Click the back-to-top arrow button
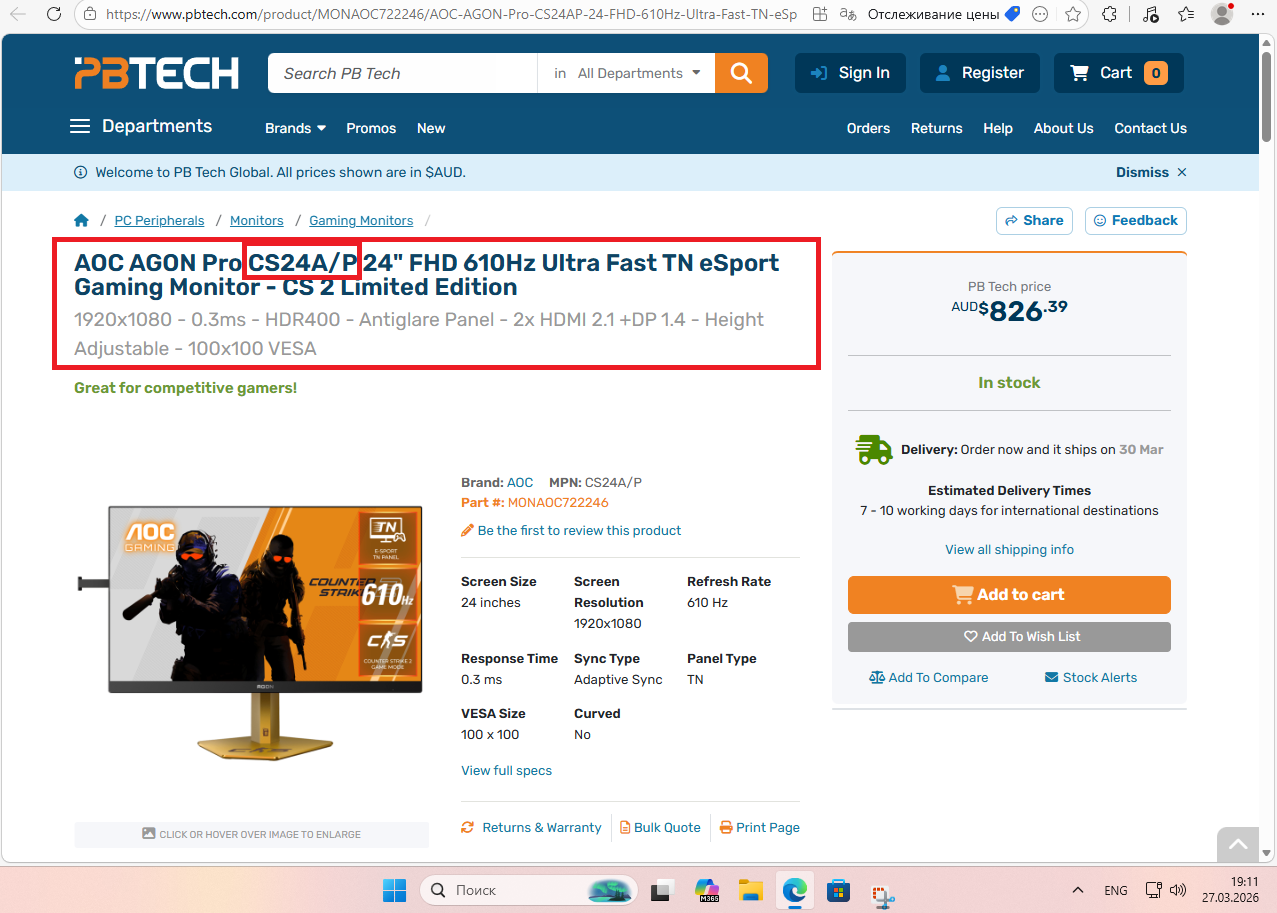The image size is (1277, 913). (1238, 845)
